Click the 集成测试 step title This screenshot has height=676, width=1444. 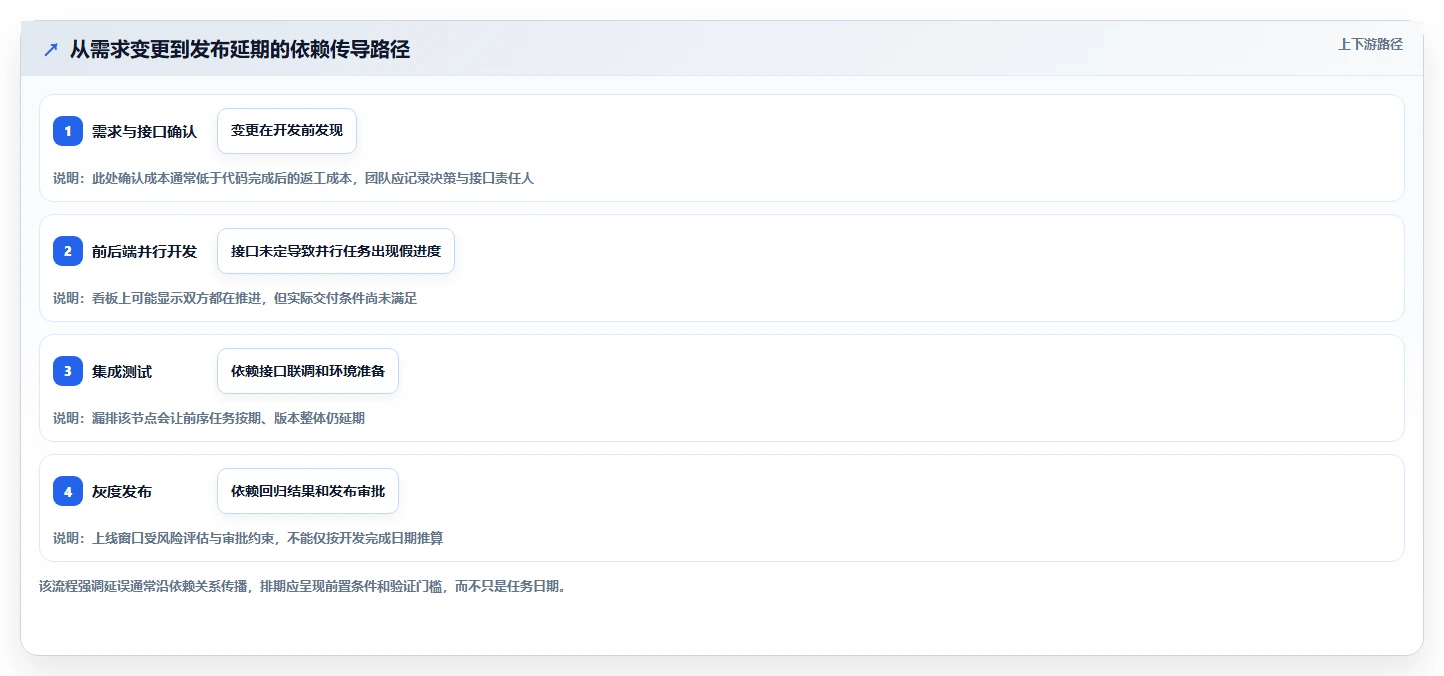coord(122,371)
